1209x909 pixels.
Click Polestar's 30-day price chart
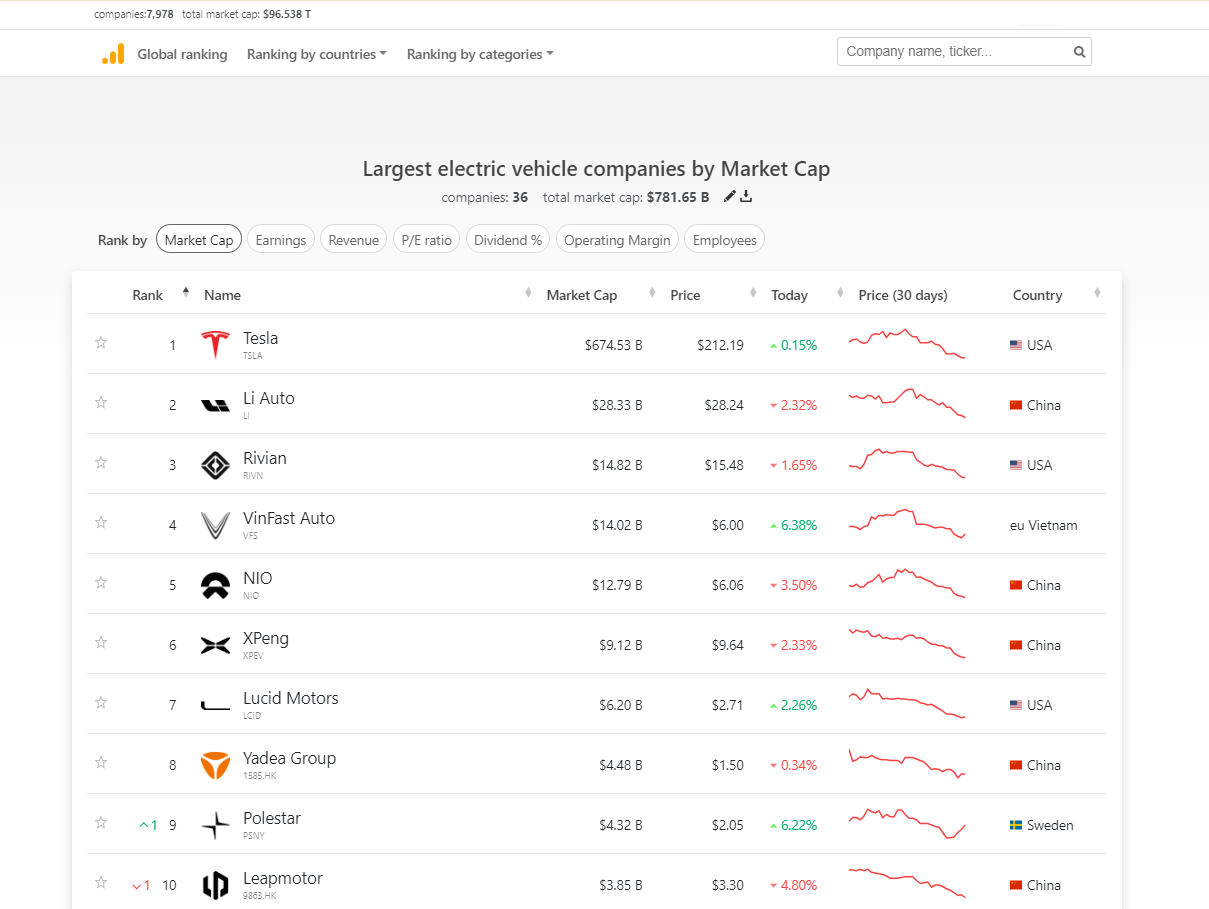pyautogui.click(x=907, y=823)
